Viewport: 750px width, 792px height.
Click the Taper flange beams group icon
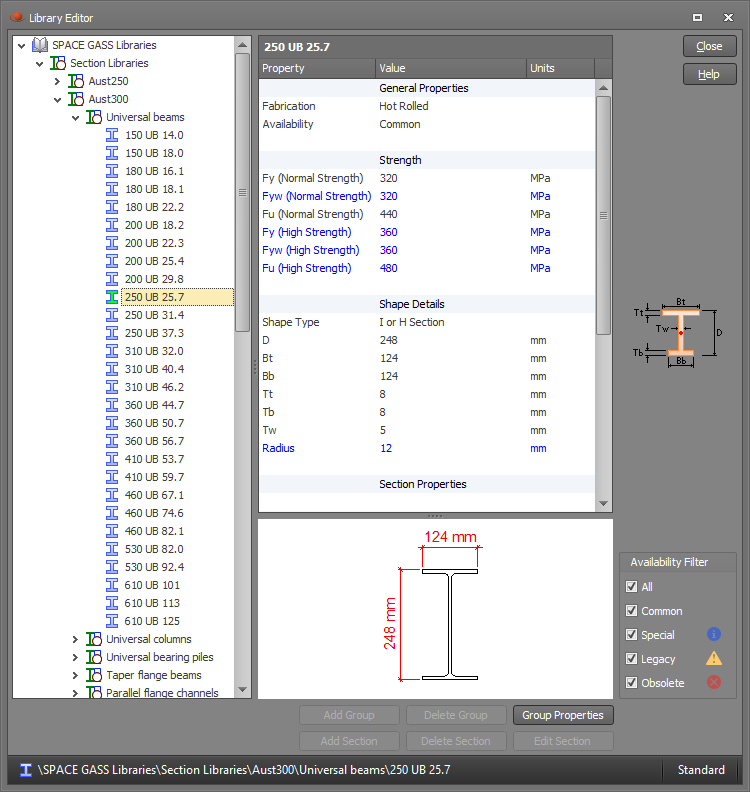coord(94,675)
